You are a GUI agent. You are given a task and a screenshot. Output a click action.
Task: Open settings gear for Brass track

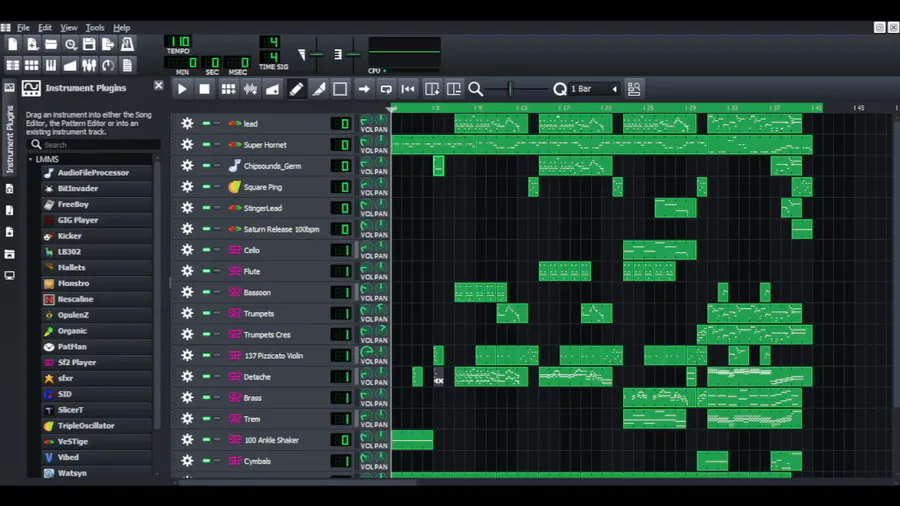click(x=187, y=398)
